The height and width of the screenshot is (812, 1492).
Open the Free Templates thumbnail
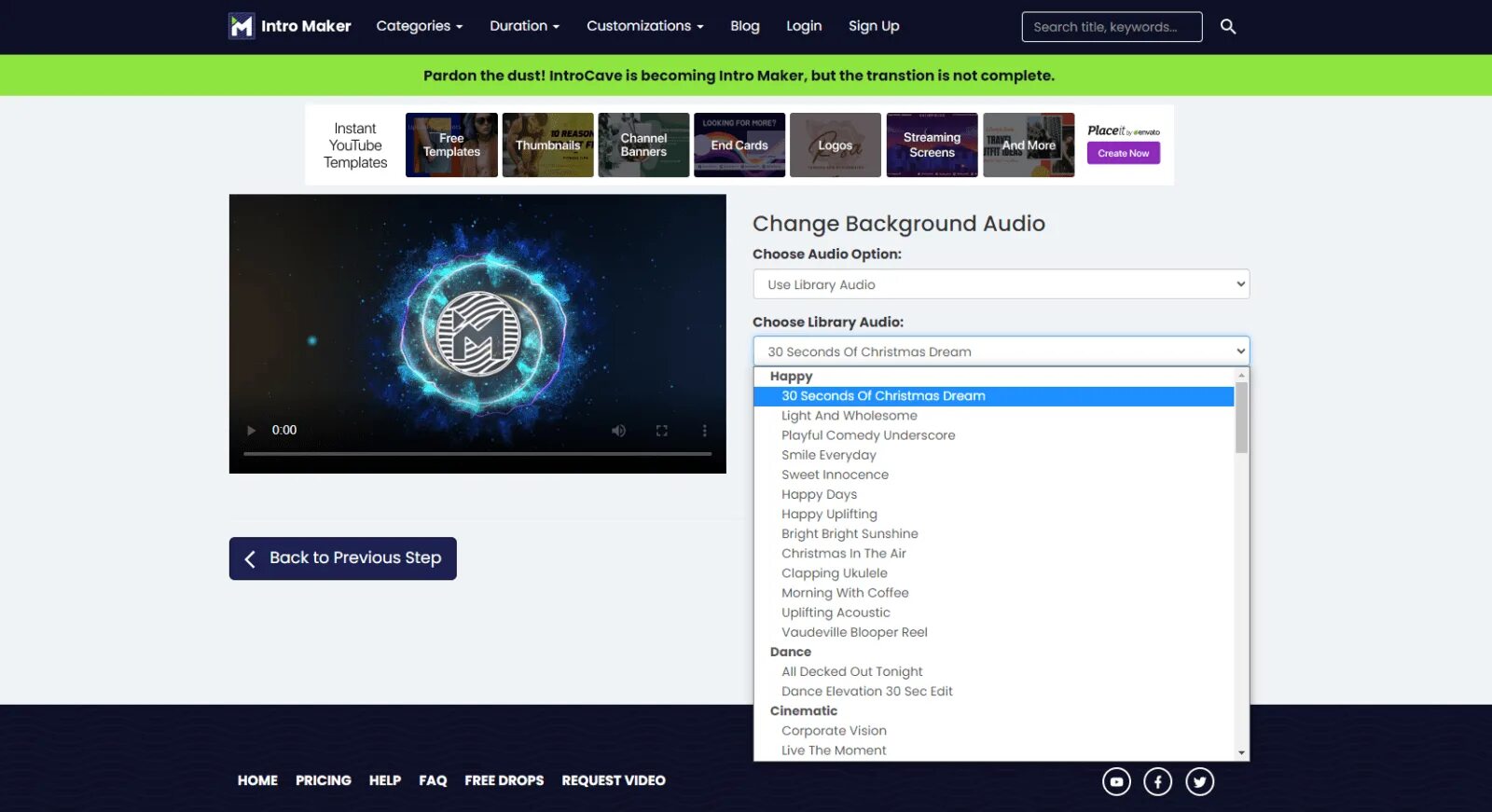tap(451, 145)
